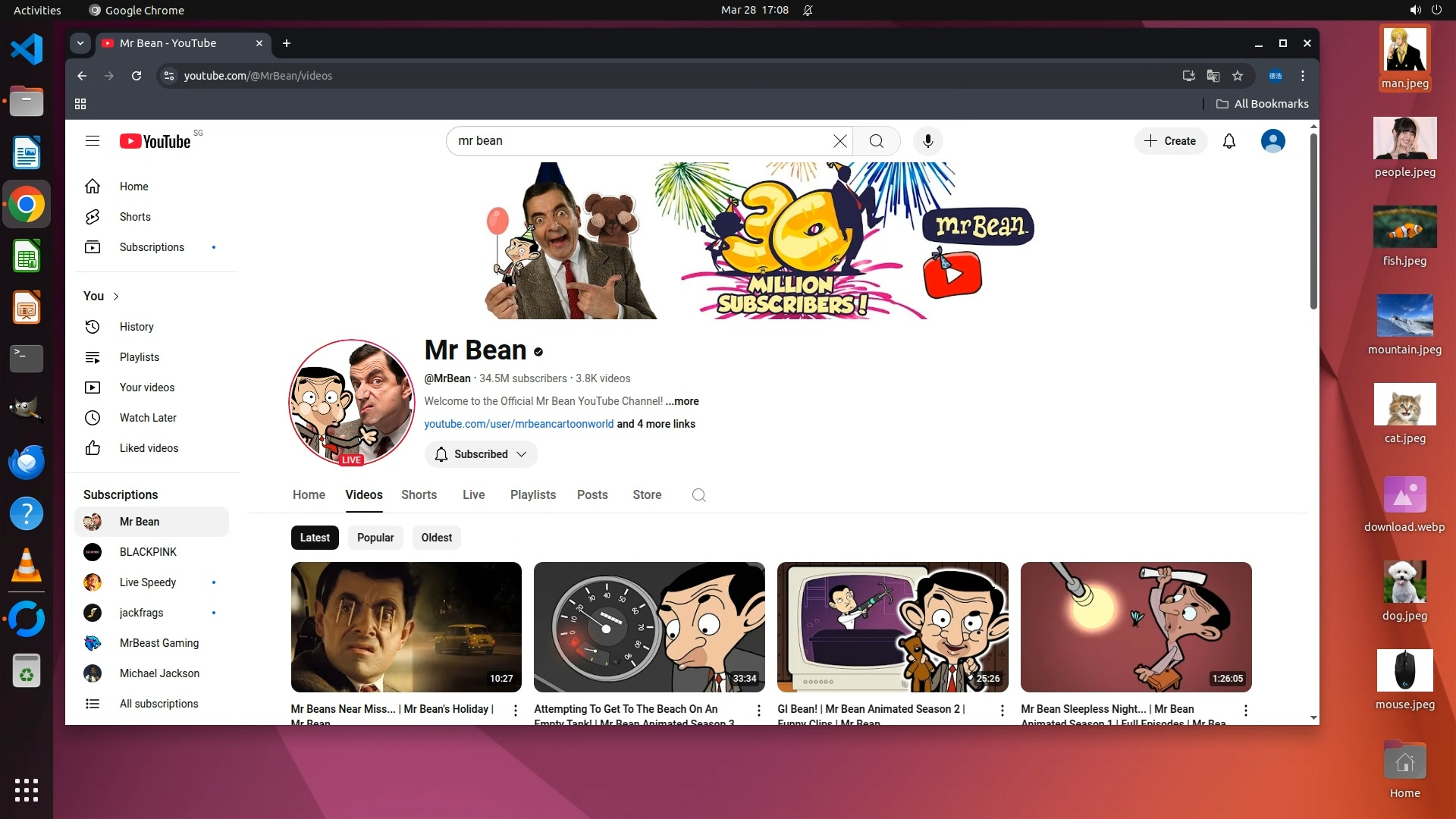Click the search magnifier button
1456x819 pixels.
(876, 141)
